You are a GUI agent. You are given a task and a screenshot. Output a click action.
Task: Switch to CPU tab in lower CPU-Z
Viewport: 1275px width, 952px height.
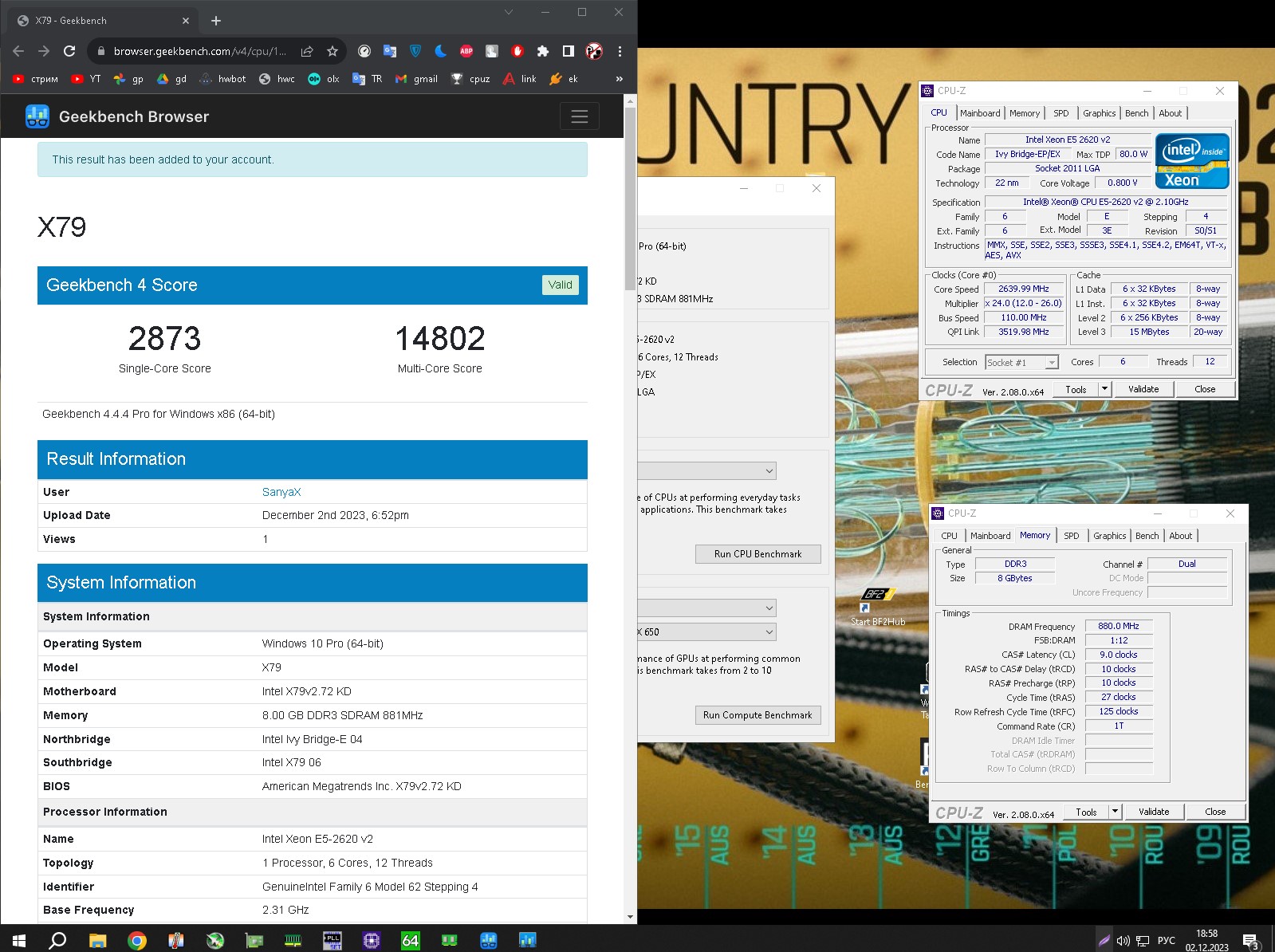[x=949, y=536]
